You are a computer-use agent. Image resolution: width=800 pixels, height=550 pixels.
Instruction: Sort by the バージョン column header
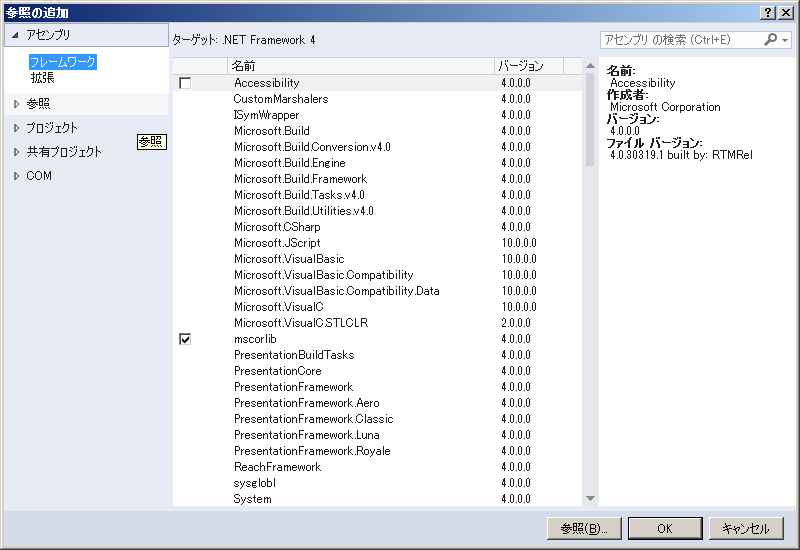528,66
